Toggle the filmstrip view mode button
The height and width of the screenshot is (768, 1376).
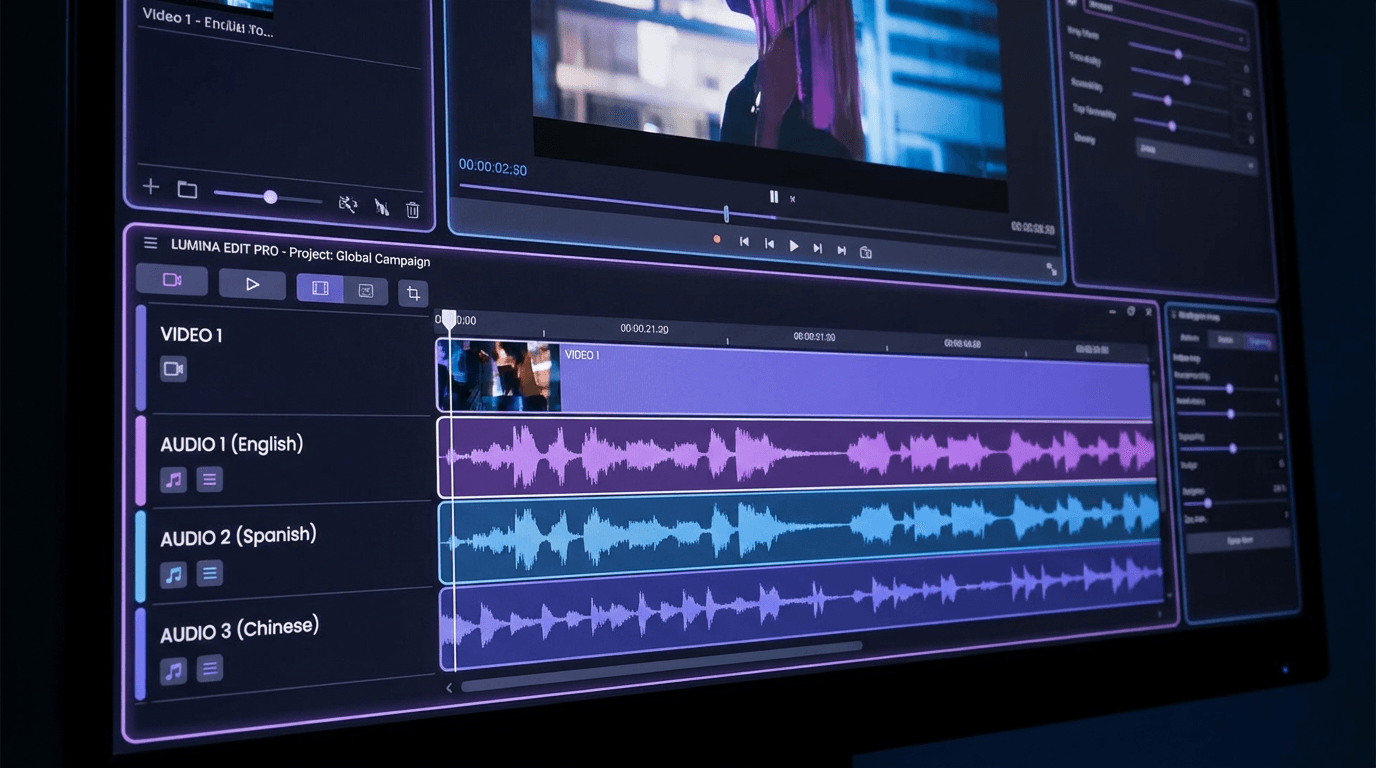[x=320, y=288]
